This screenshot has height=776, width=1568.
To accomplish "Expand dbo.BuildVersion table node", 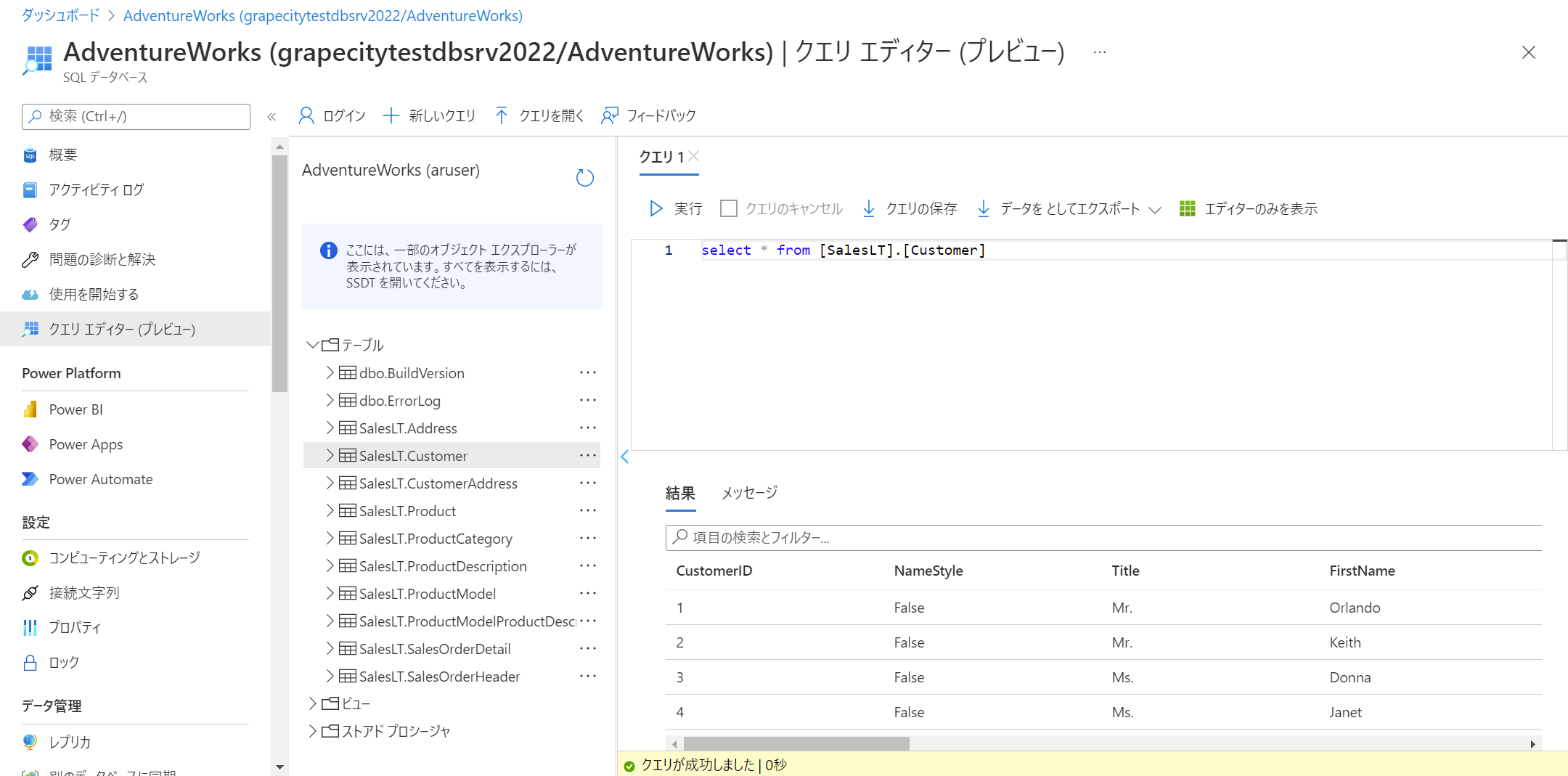I will [x=330, y=372].
